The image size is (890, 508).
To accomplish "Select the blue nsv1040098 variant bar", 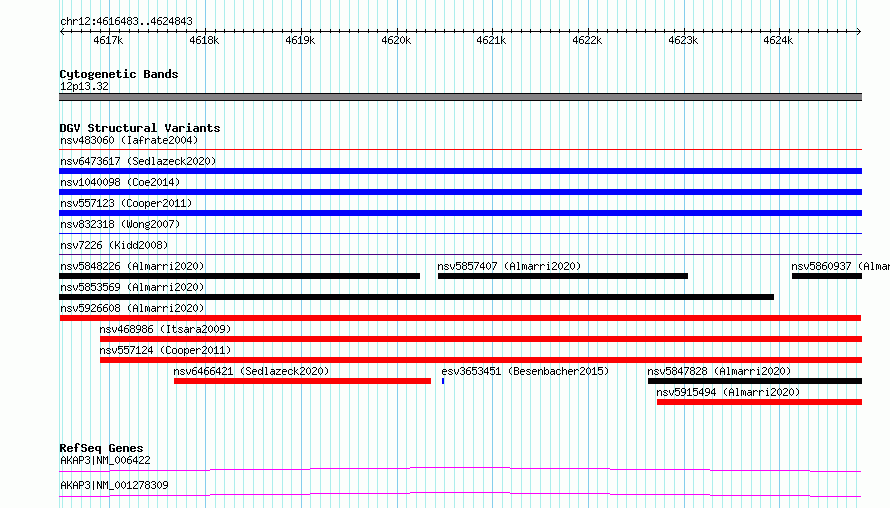I will [460, 192].
